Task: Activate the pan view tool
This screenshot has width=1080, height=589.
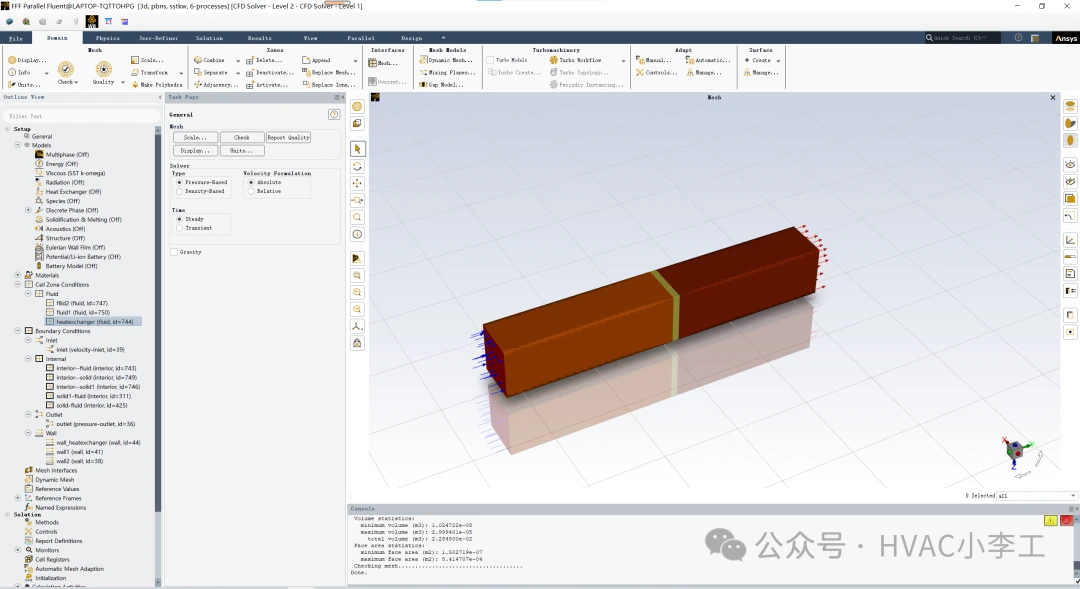Action: click(357, 183)
